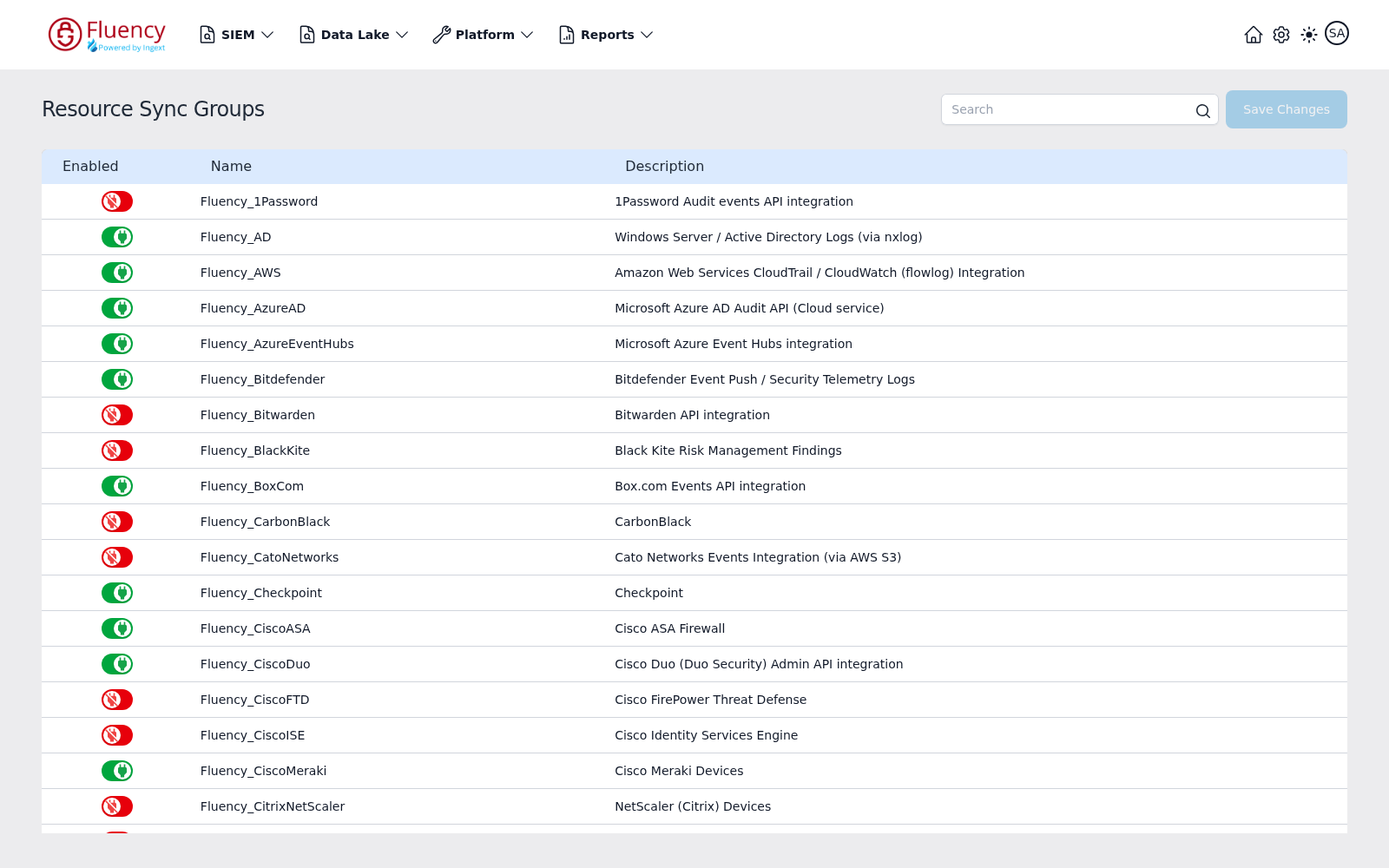Click the Fluency logo

tap(107, 35)
